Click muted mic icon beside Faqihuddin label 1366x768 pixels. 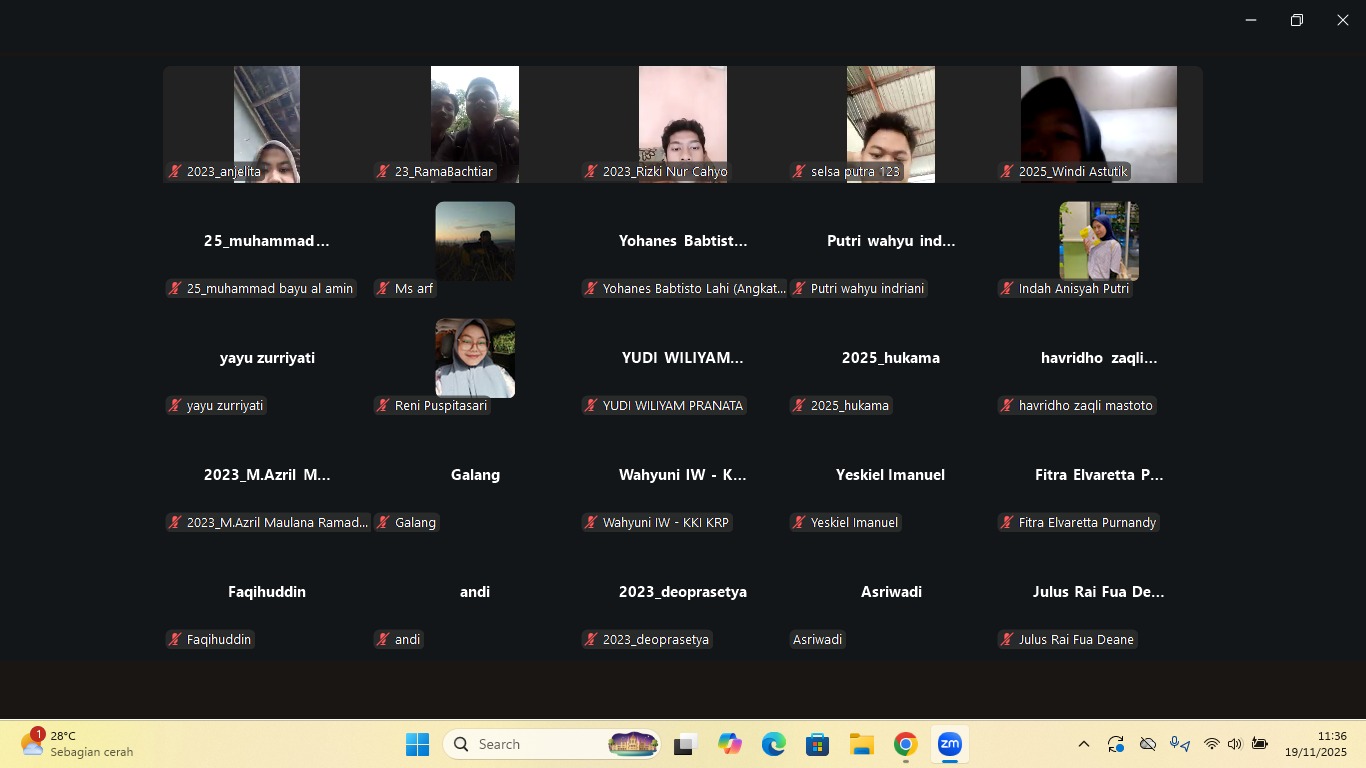click(175, 640)
